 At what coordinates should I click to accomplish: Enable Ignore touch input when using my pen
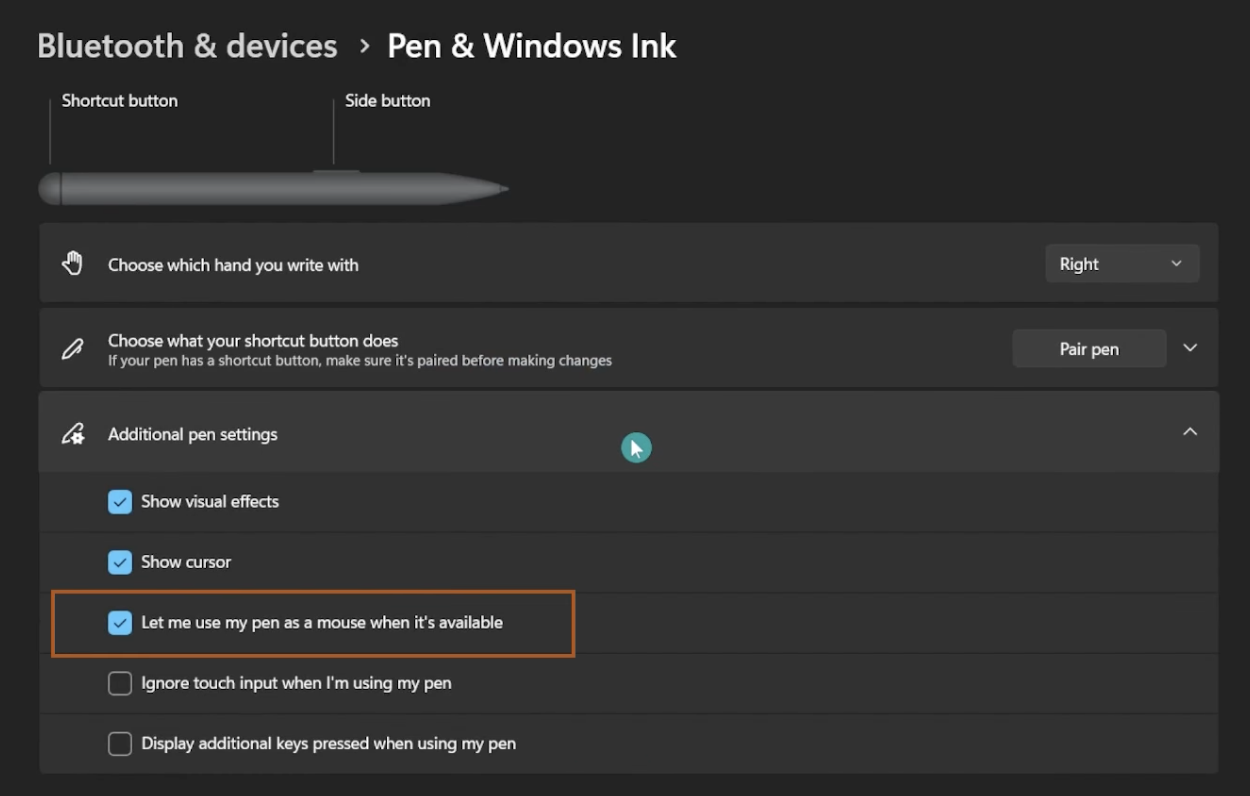click(120, 683)
